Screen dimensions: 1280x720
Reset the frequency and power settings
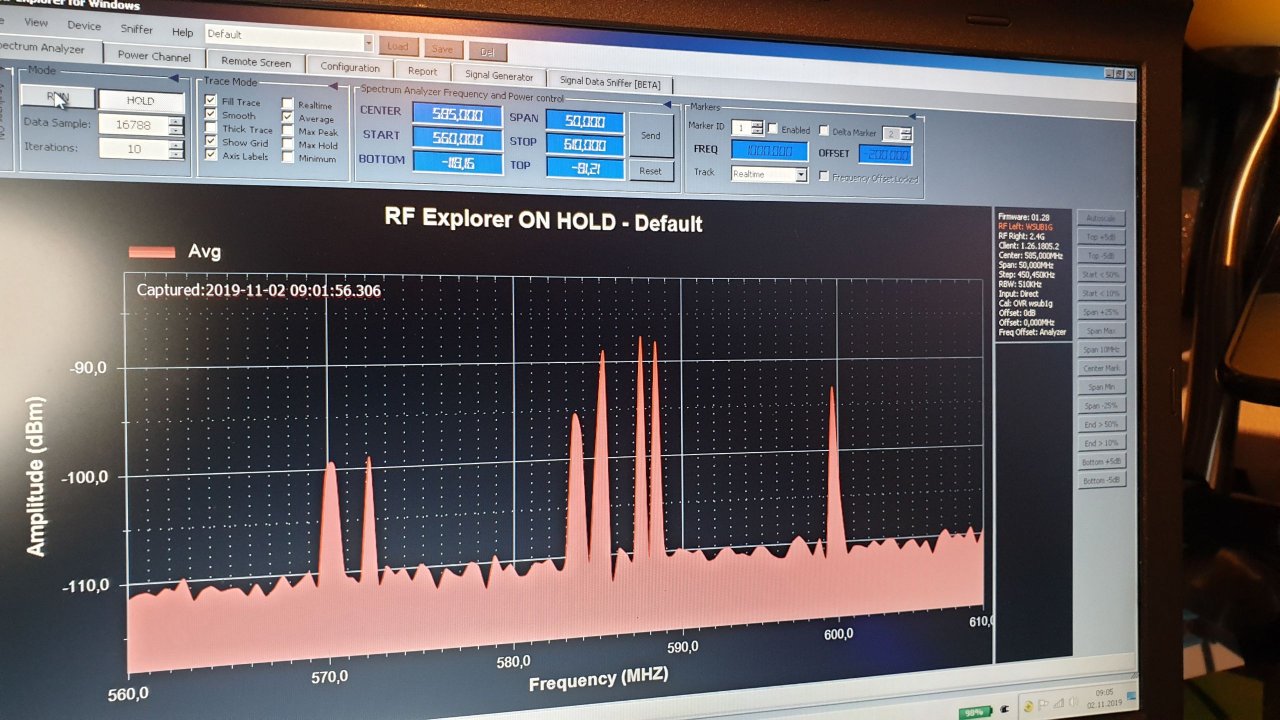651,171
